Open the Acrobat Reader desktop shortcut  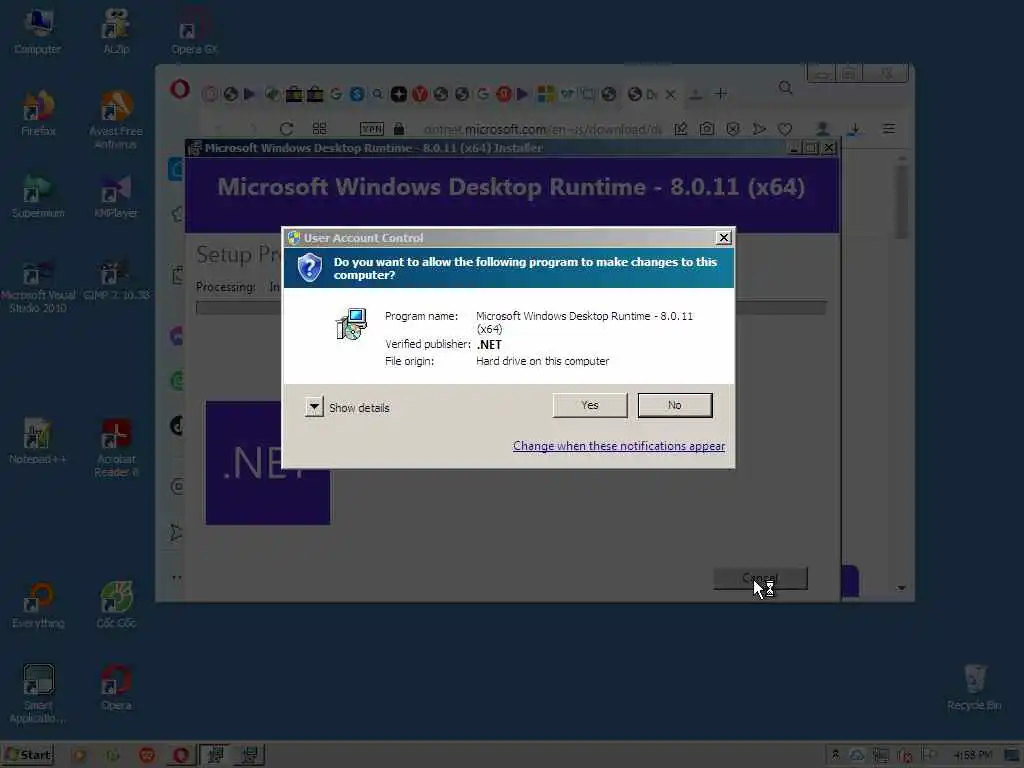pos(116,447)
